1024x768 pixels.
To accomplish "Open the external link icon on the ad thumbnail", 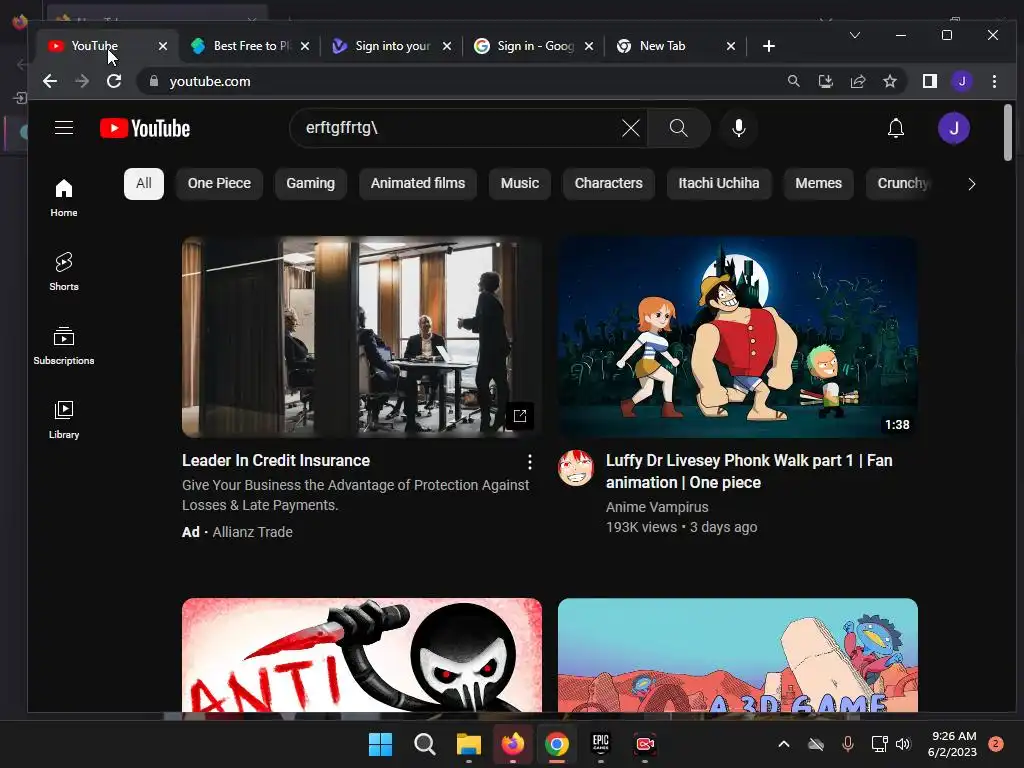I will (x=520, y=416).
